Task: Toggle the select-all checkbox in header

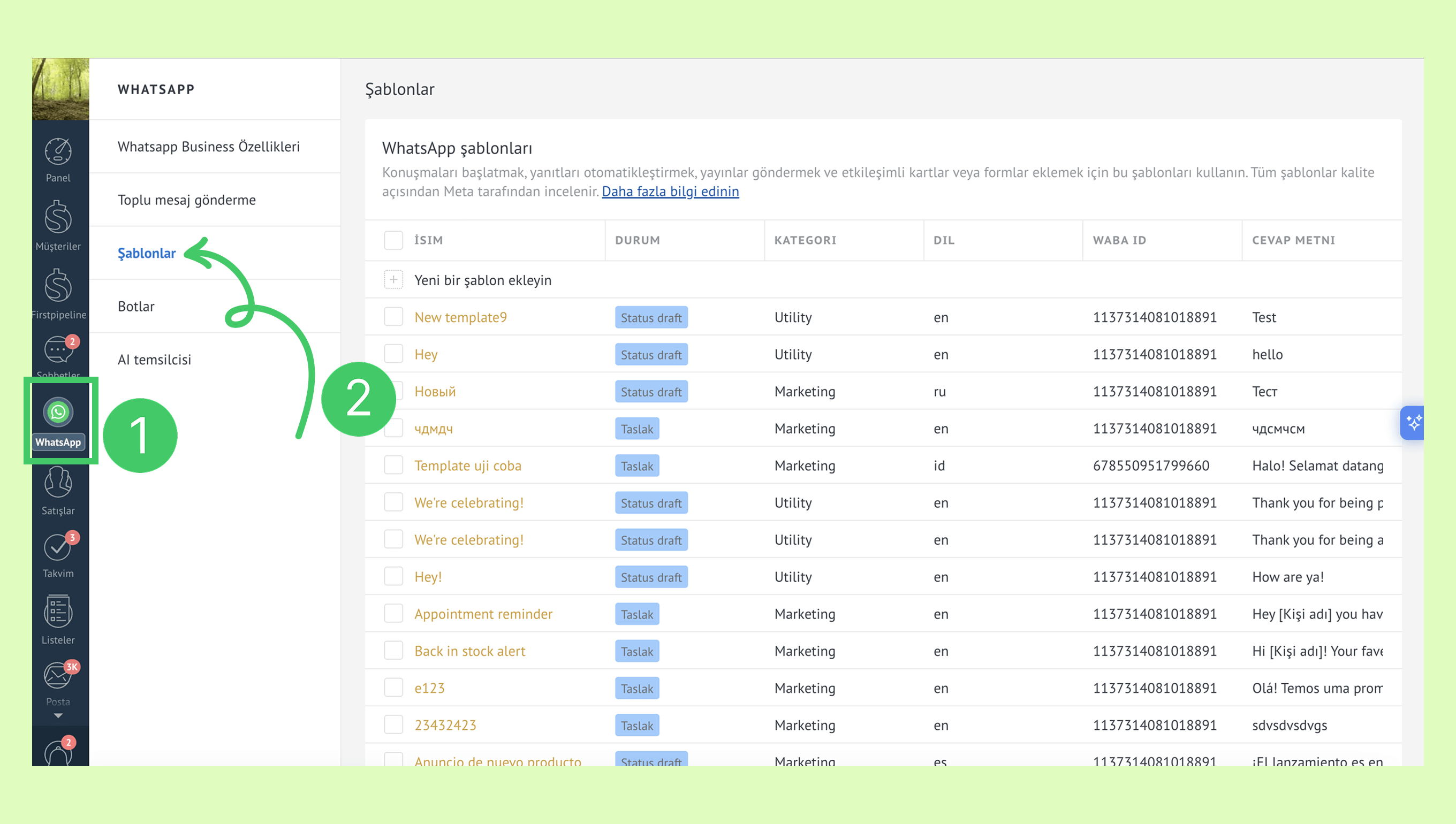Action: [x=393, y=240]
